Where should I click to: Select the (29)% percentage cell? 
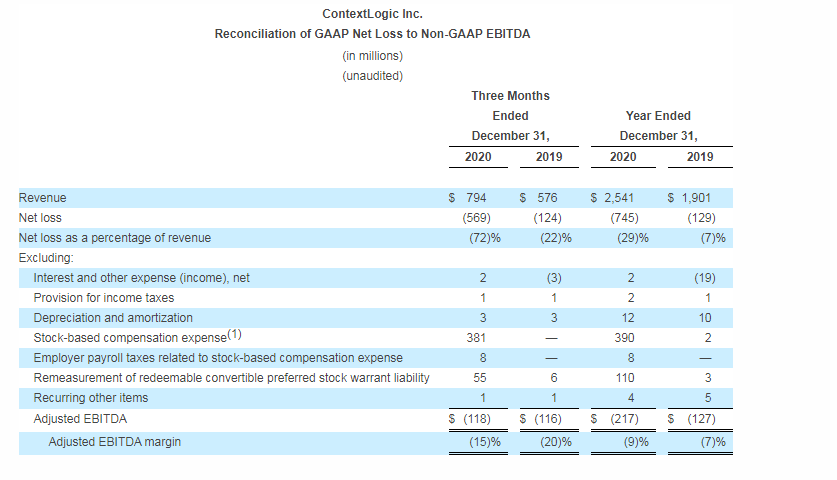pyautogui.click(x=633, y=238)
